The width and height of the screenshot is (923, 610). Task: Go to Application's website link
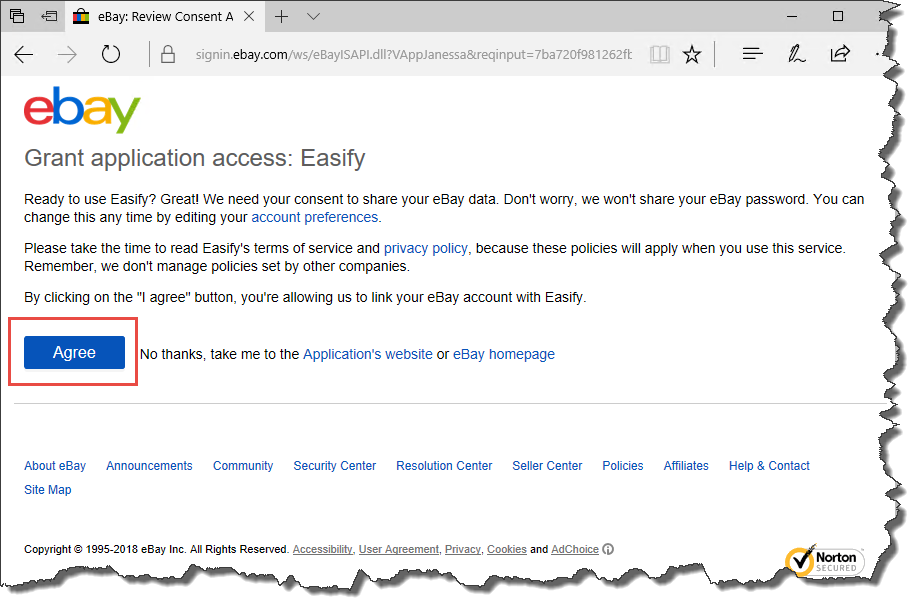click(367, 354)
